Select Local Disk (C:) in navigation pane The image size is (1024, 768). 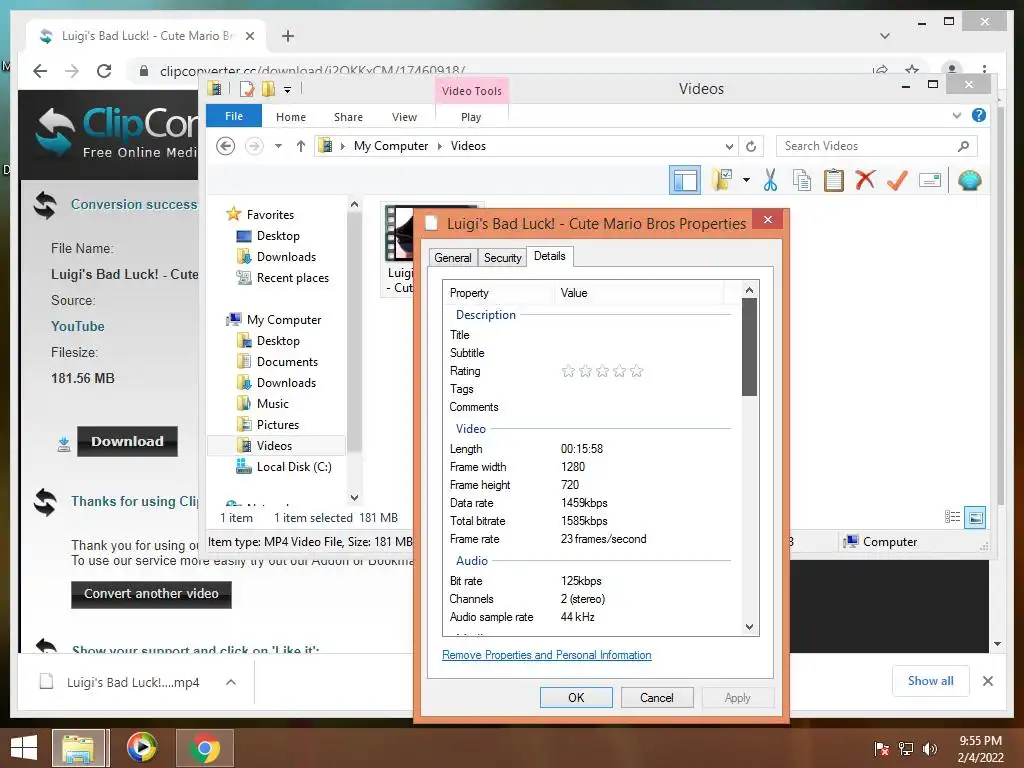point(283,467)
